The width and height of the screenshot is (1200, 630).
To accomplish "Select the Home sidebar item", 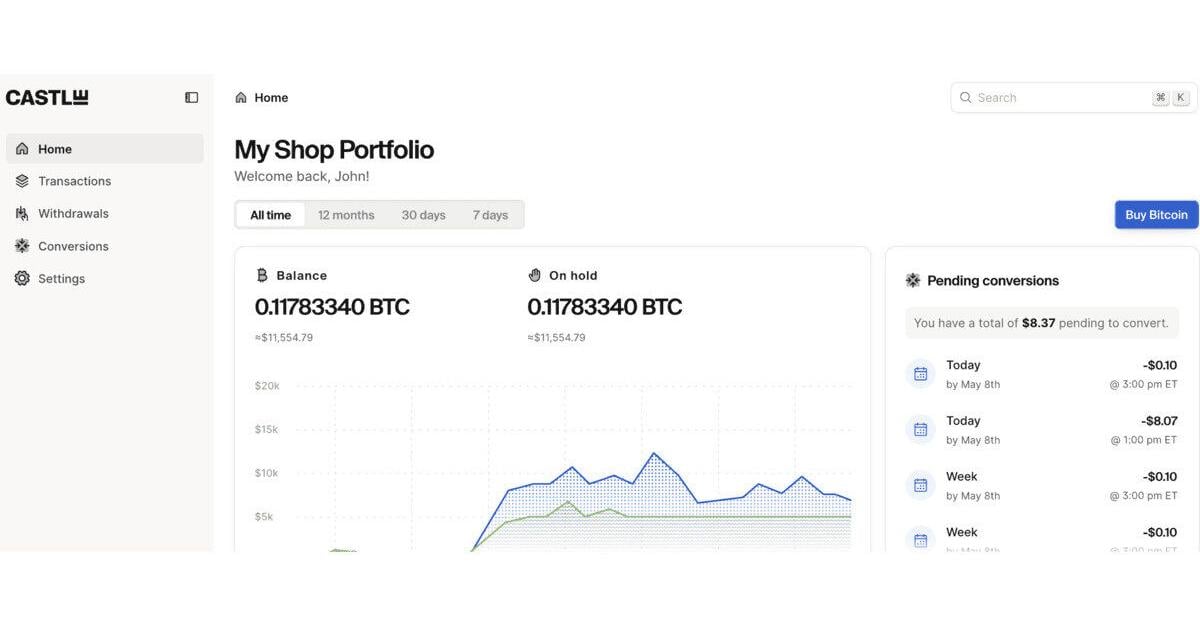I will point(105,149).
